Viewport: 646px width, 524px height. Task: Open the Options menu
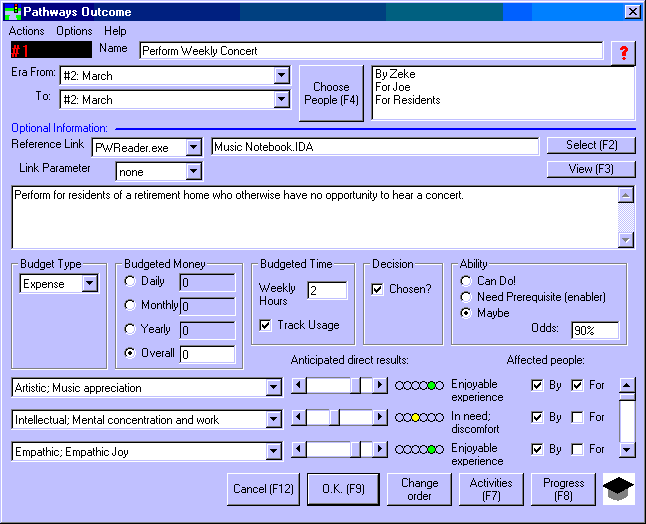(74, 31)
